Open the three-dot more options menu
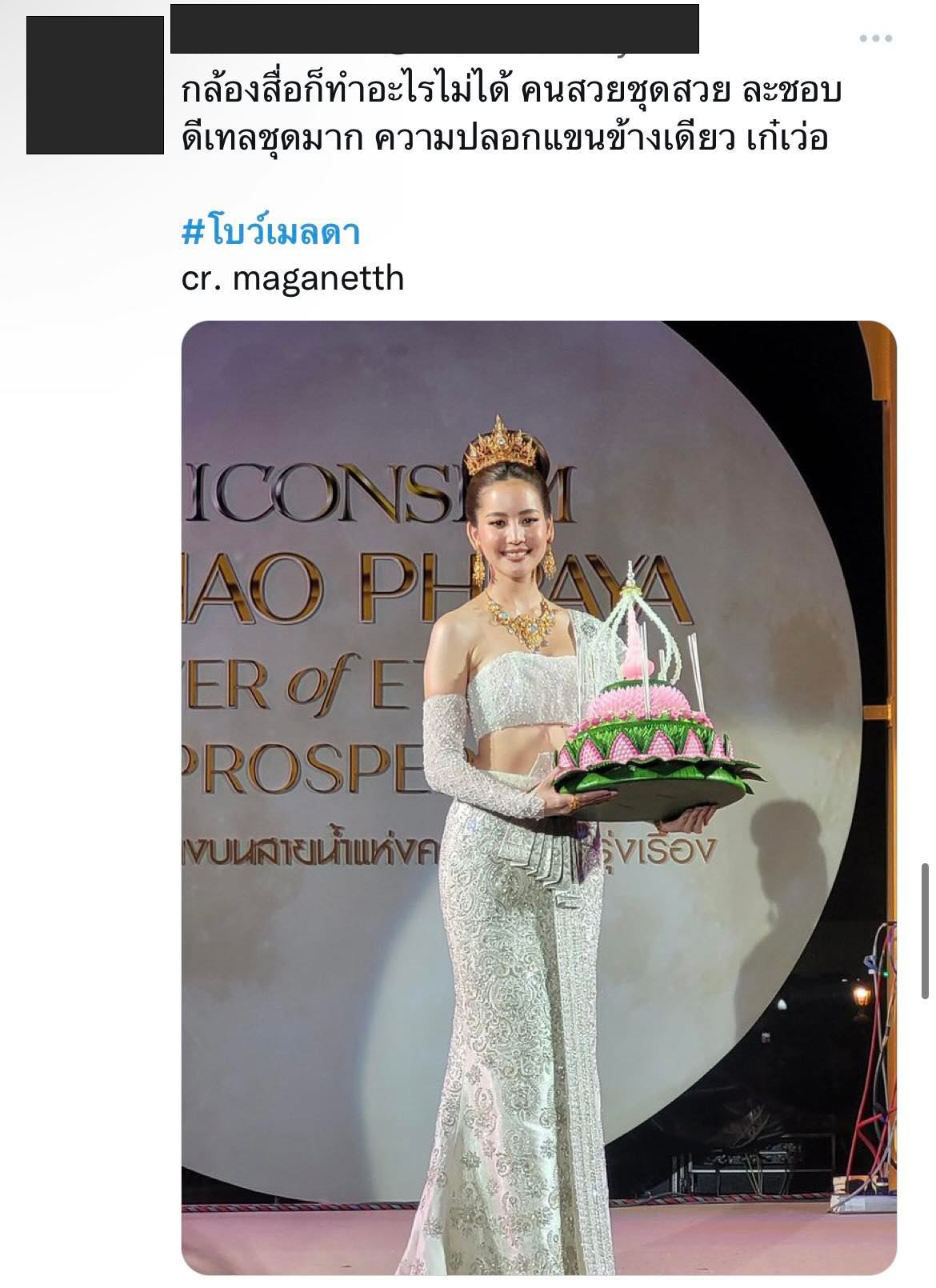The width and height of the screenshot is (936, 1288). pos(875,38)
